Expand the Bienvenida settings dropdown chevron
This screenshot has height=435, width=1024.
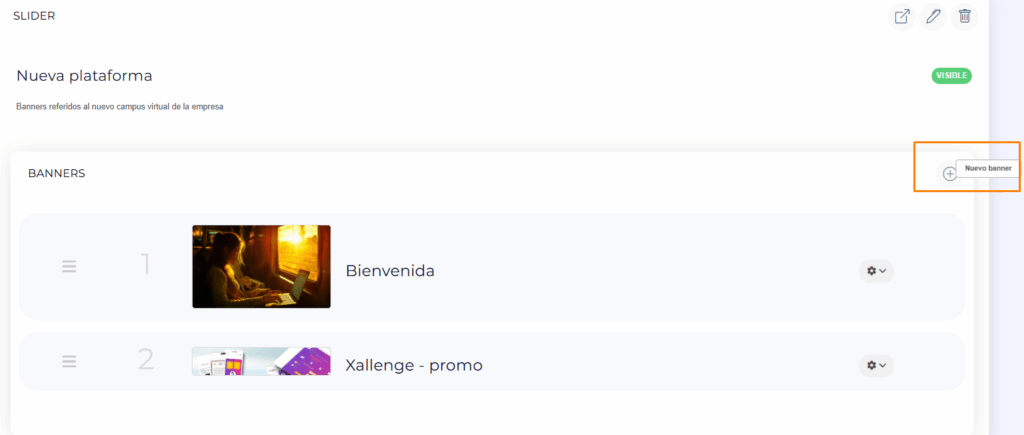883,270
